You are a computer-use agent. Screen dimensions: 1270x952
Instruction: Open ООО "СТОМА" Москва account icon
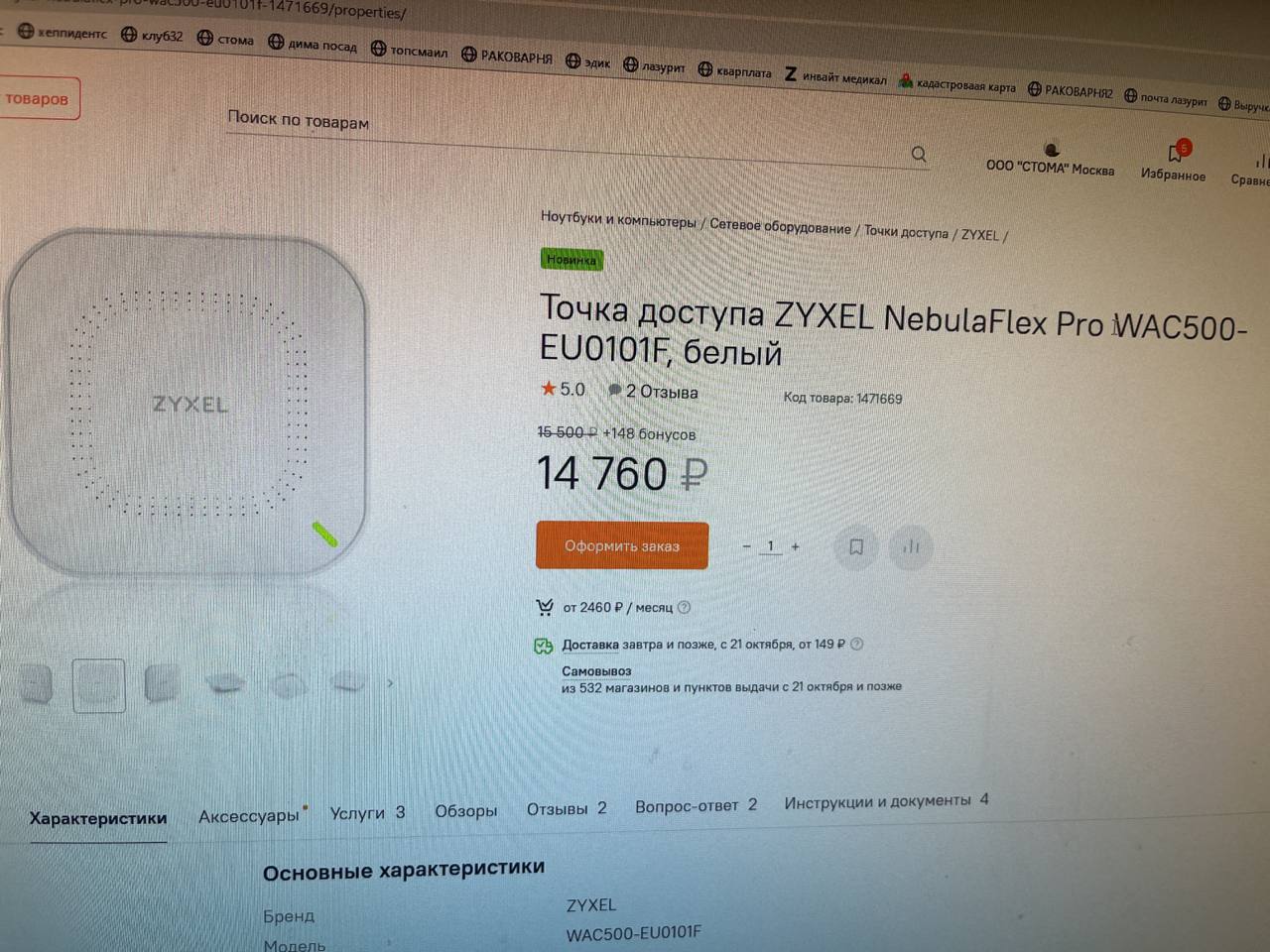click(1051, 150)
